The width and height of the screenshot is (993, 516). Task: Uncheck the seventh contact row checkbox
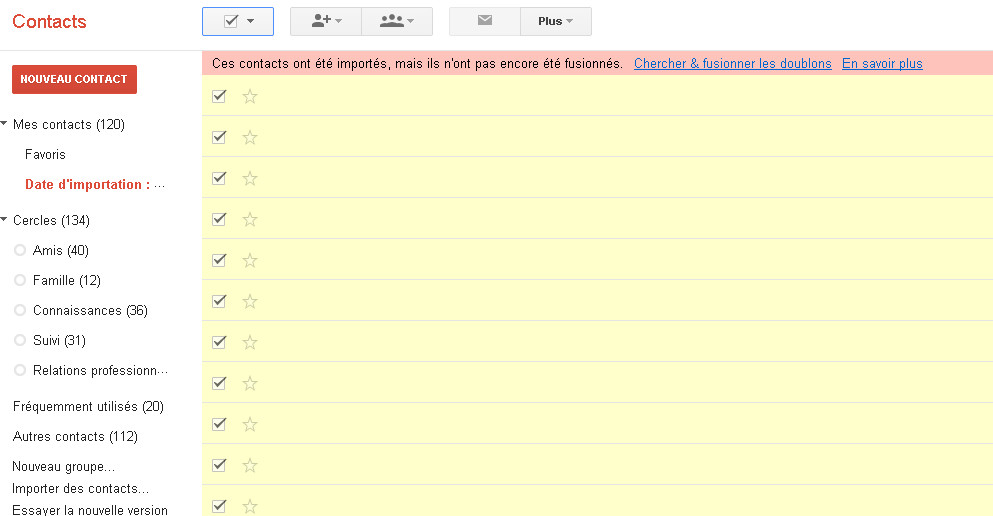(219, 342)
